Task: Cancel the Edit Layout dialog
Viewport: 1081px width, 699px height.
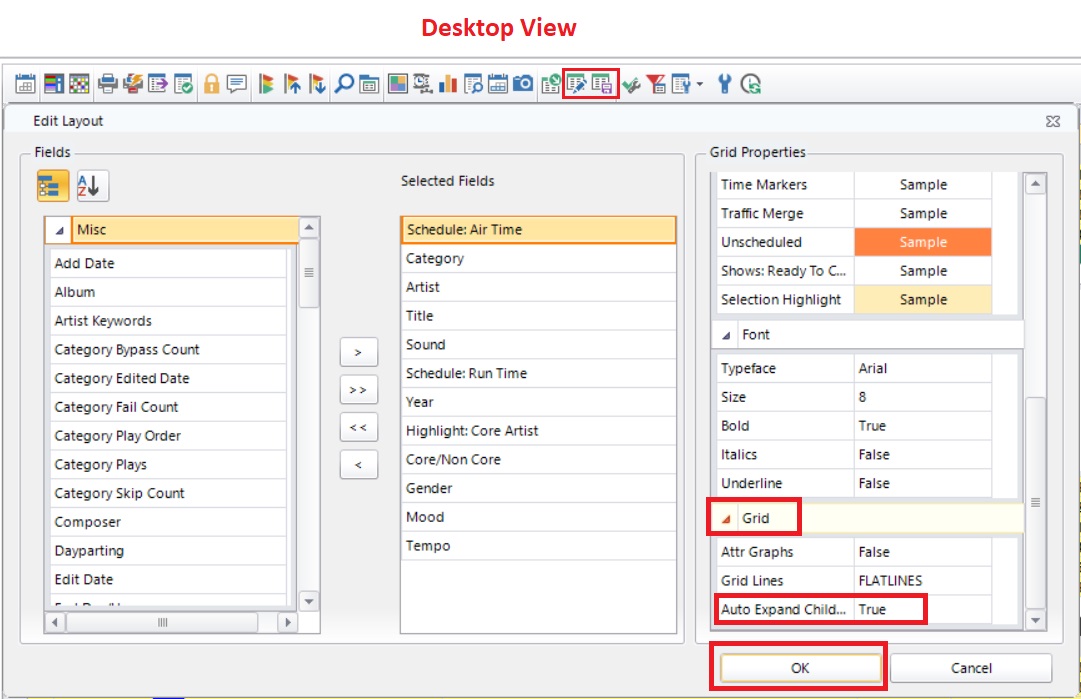Action: point(969,667)
